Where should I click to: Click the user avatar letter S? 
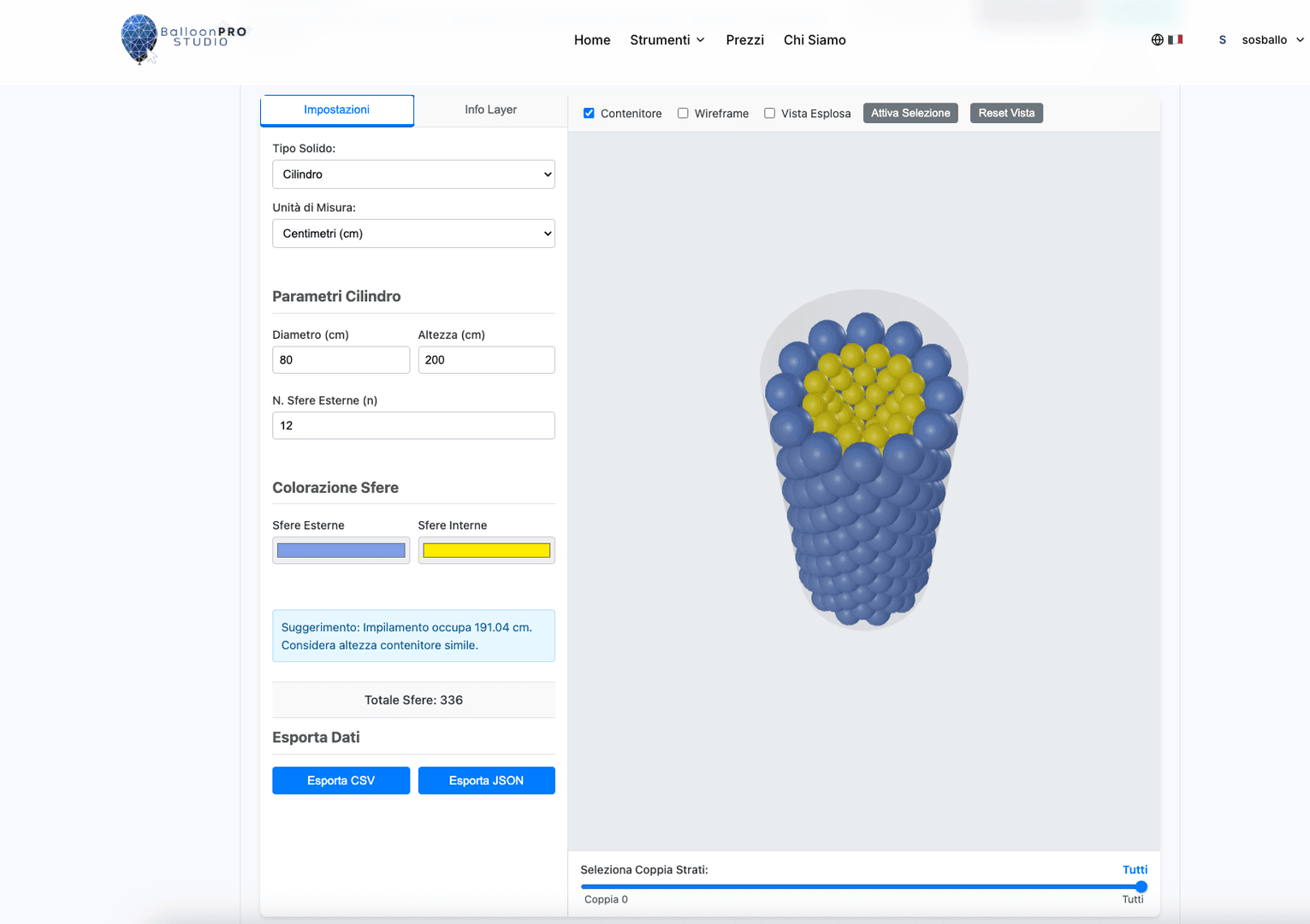coord(1222,40)
